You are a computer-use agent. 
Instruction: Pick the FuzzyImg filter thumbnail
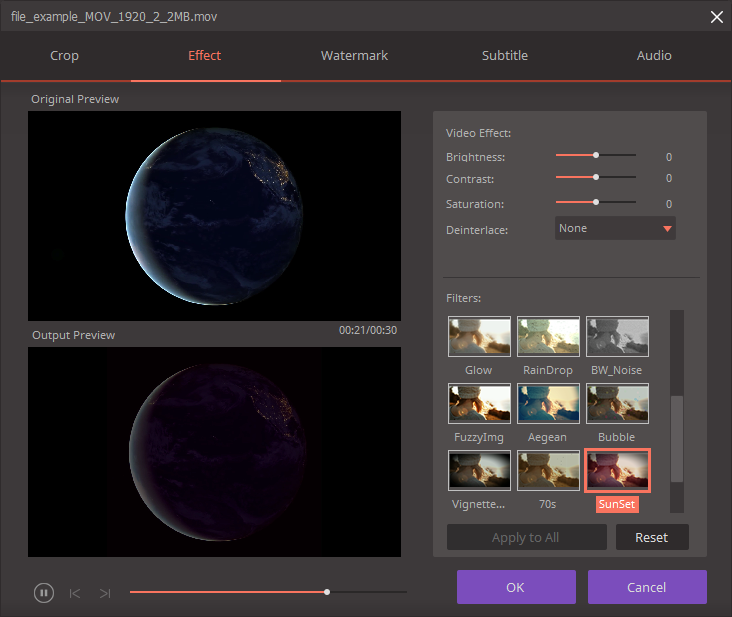point(479,403)
